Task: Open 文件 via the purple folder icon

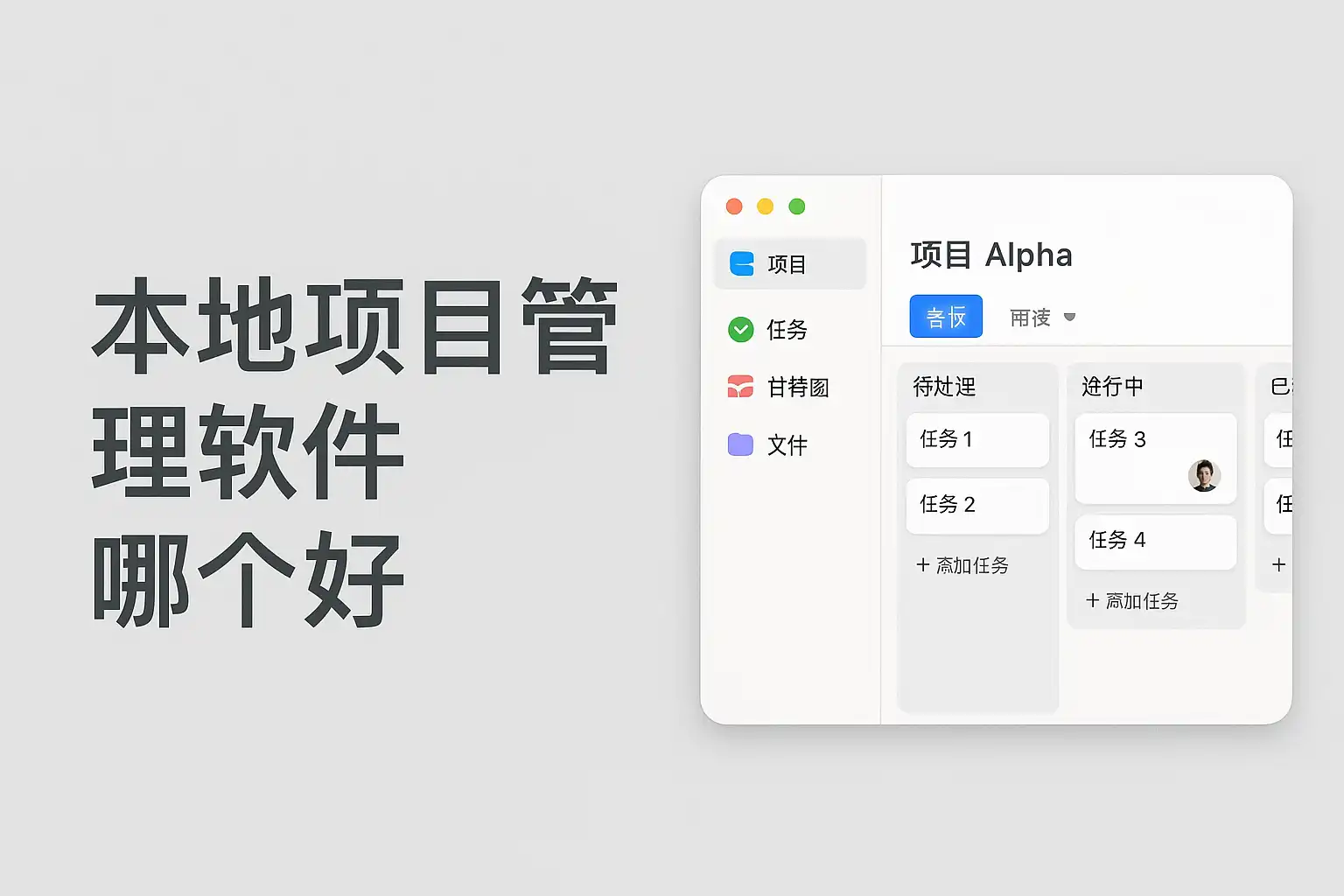Action: [x=740, y=444]
